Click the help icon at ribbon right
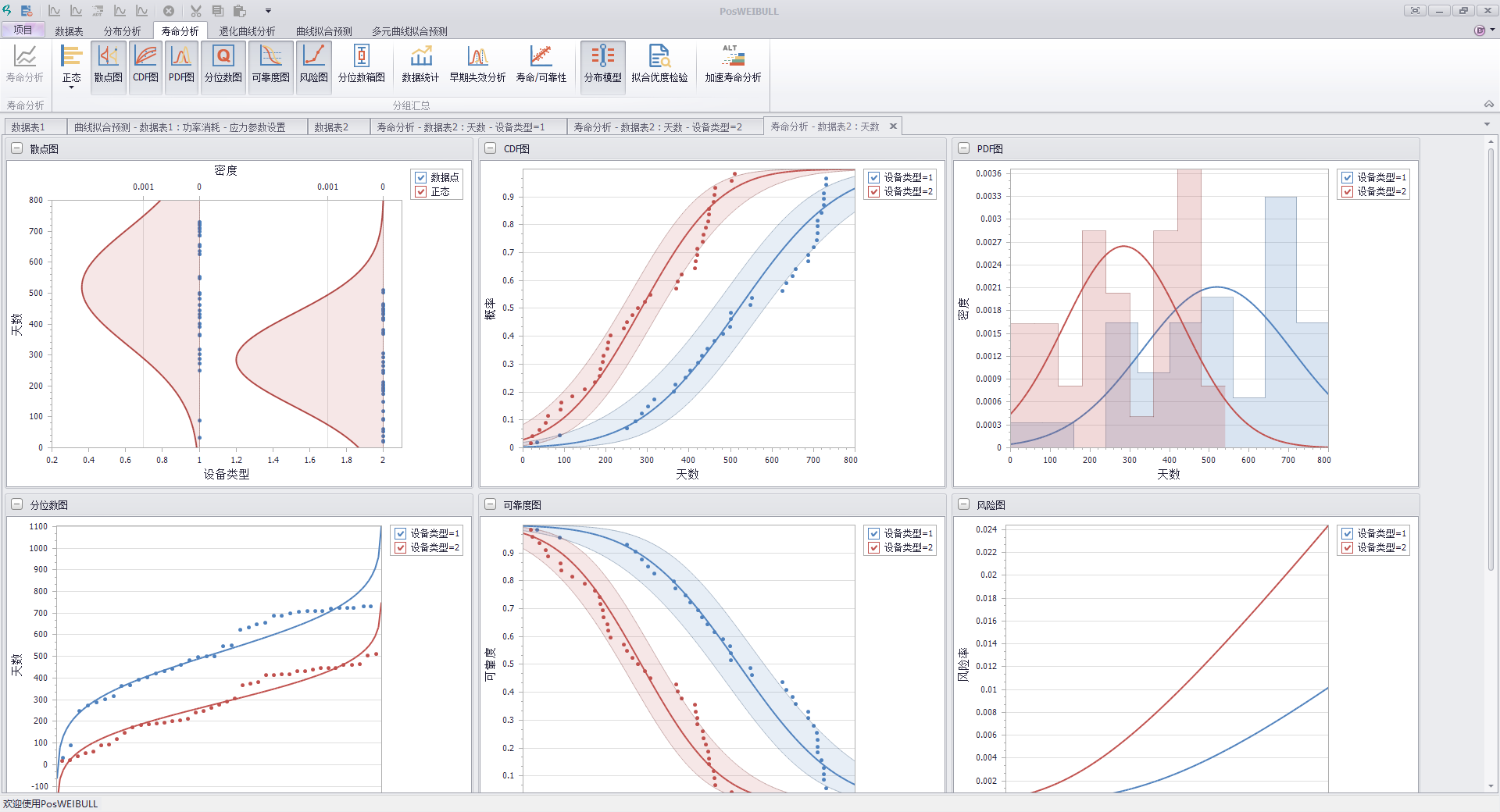This screenshot has height=812, width=1500. tap(1479, 30)
